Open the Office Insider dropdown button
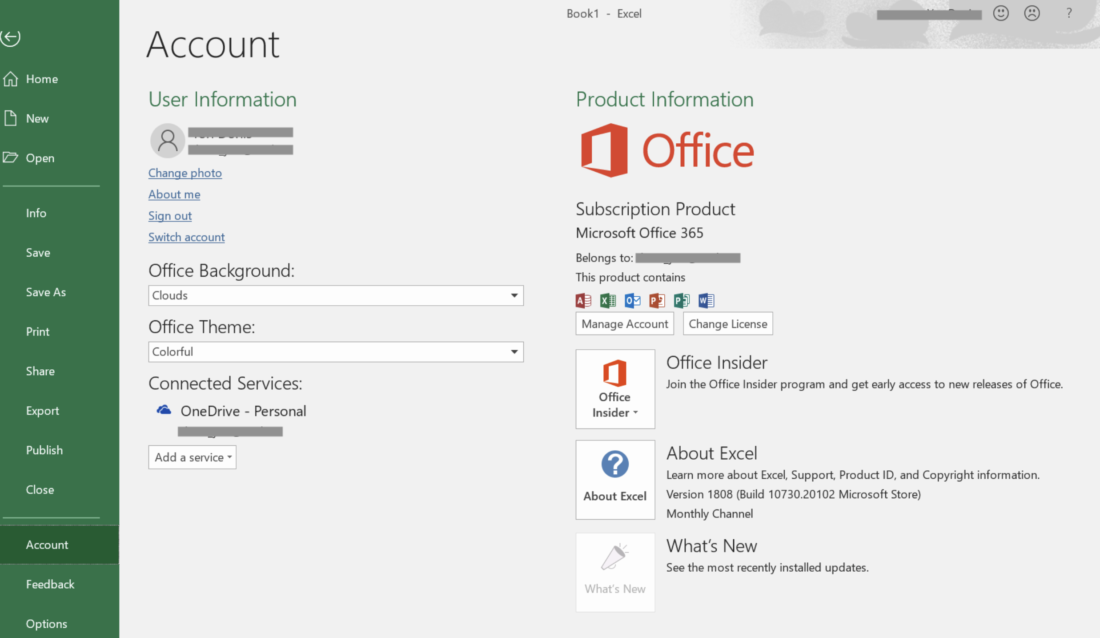1100x638 pixels. 615,389
